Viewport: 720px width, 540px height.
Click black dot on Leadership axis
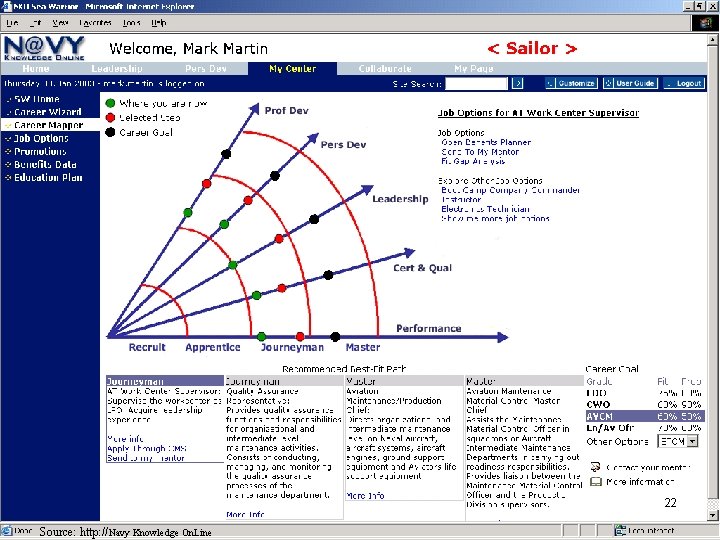tap(314, 219)
